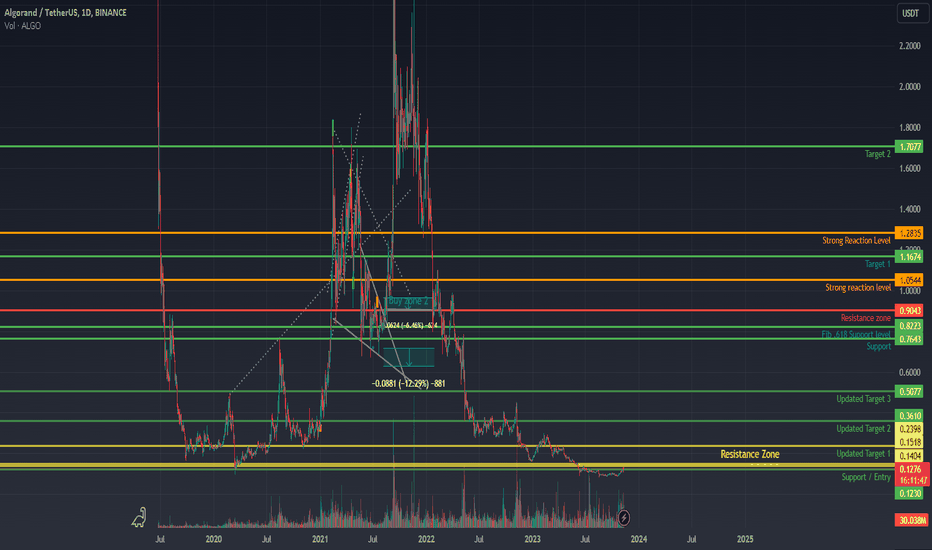Click the 0.6000 price scale tick
The height and width of the screenshot is (550, 932).
pos(909,373)
